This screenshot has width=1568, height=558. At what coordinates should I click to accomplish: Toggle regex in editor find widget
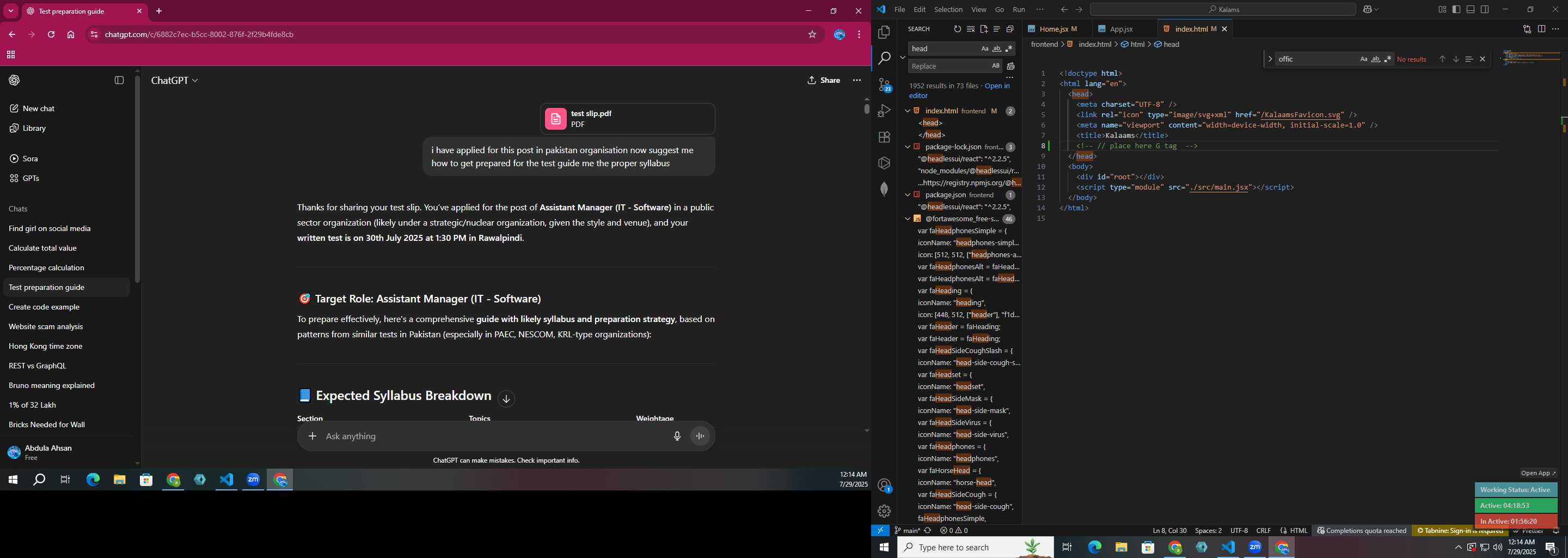click(1388, 59)
